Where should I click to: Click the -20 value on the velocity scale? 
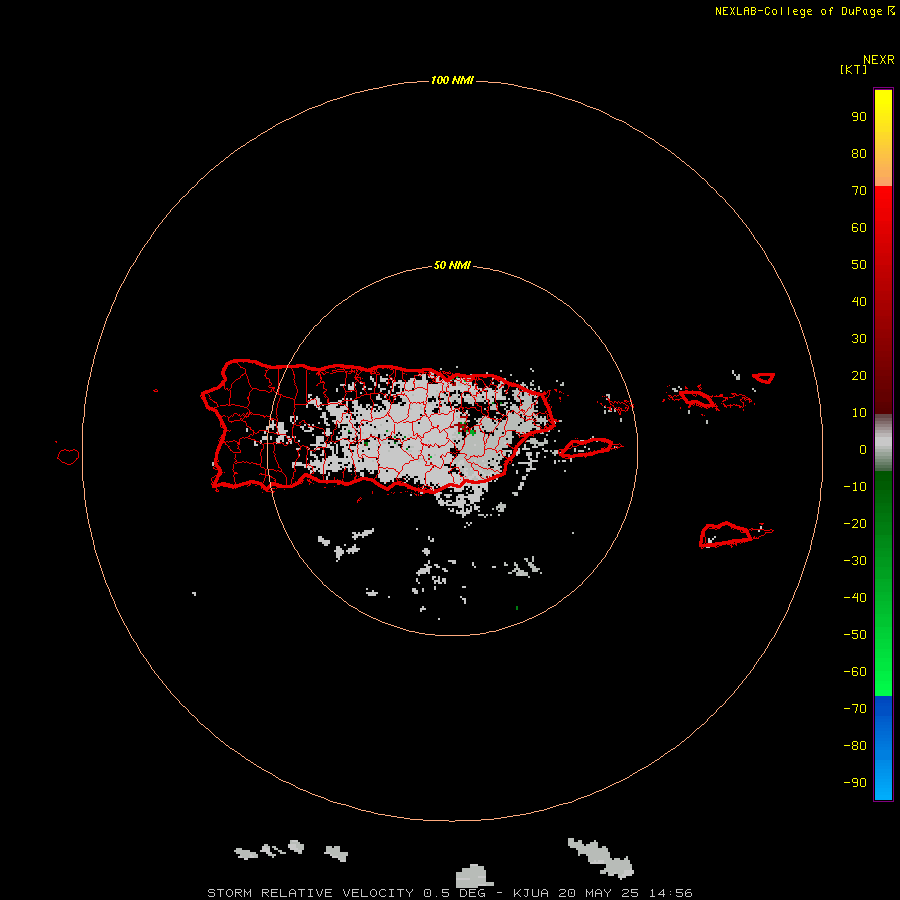tap(855, 524)
